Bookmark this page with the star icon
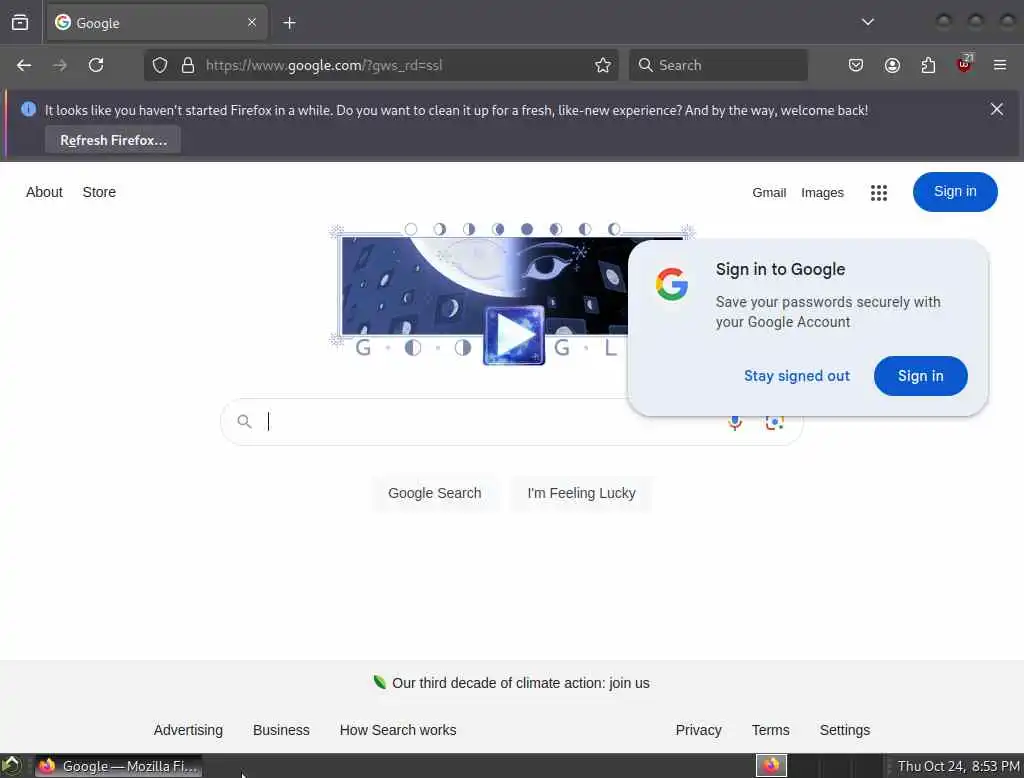1024x778 pixels. (603, 65)
